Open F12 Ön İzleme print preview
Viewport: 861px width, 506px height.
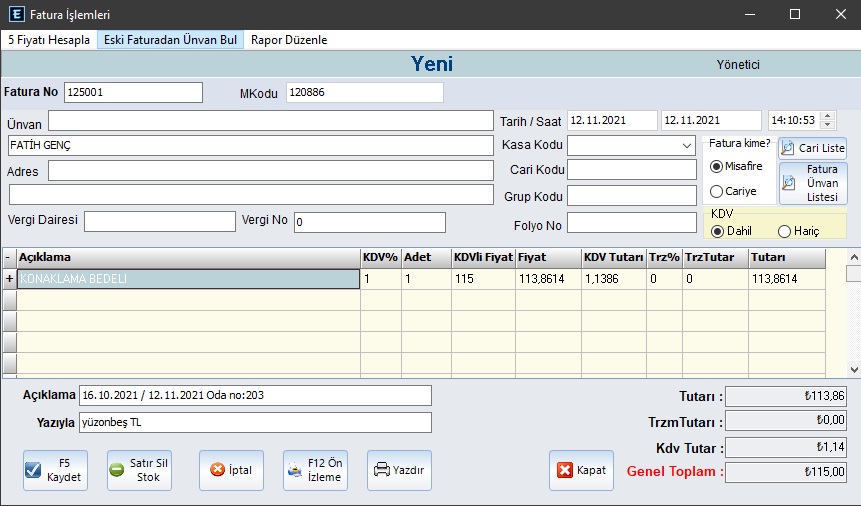pos(315,470)
